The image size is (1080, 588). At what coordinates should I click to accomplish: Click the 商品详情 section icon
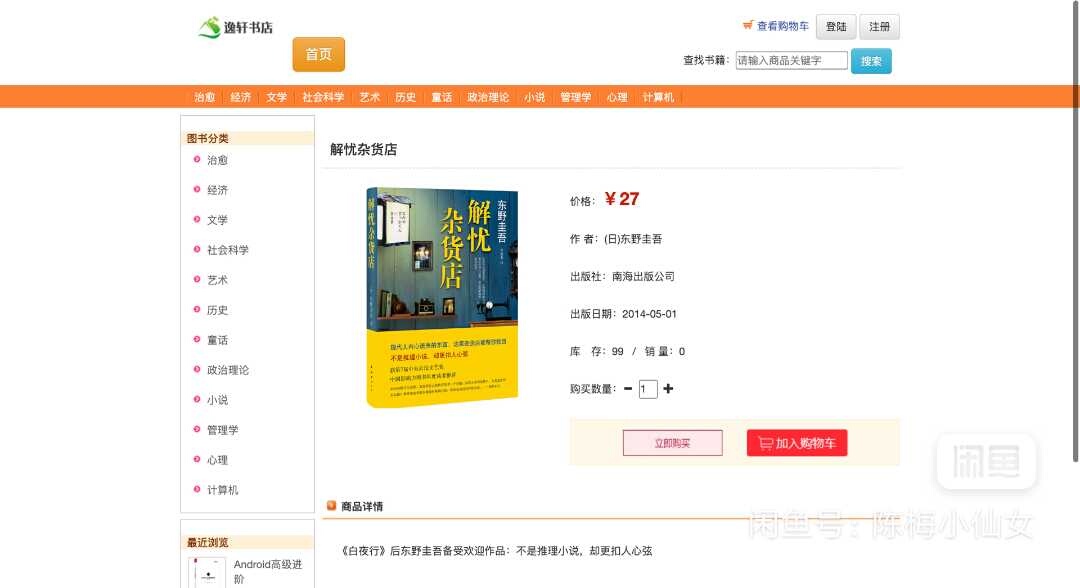coord(331,506)
